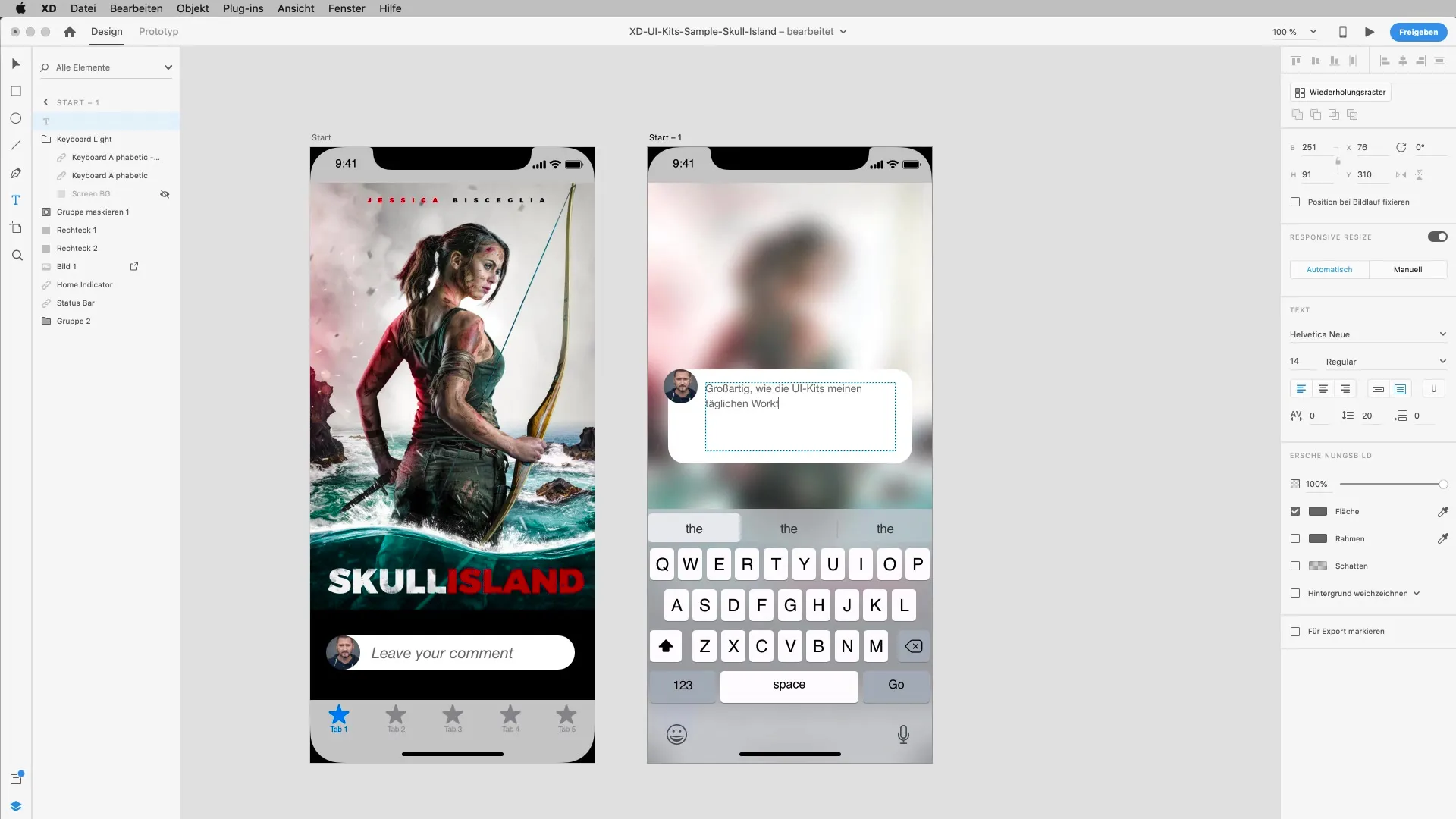Check Für Export markieren
The width and height of the screenshot is (1456, 819).
(x=1295, y=632)
